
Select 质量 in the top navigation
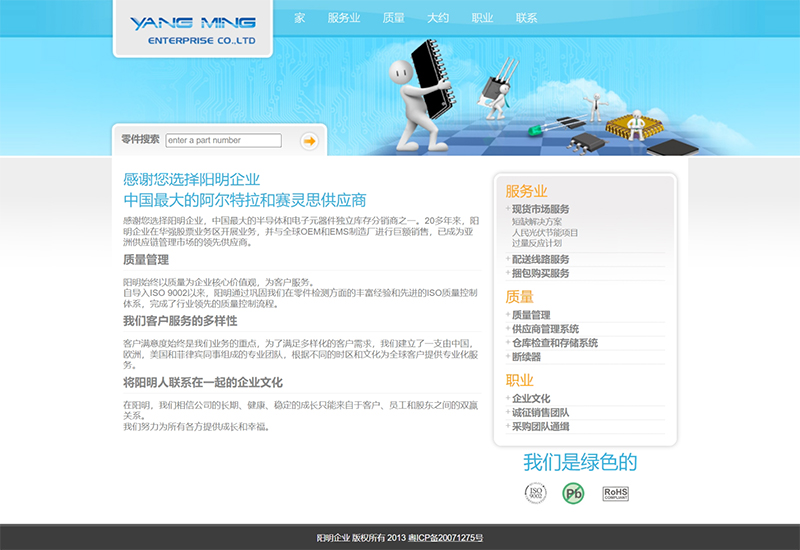point(393,18)
